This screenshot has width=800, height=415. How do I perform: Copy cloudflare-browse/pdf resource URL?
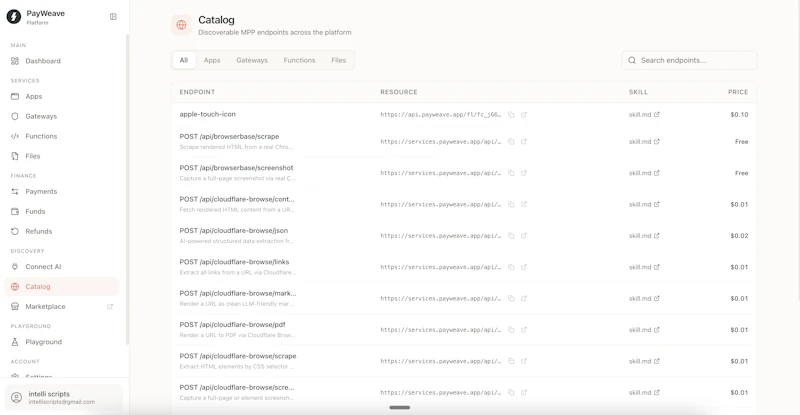pyautogui.click(x=511, y=330)
